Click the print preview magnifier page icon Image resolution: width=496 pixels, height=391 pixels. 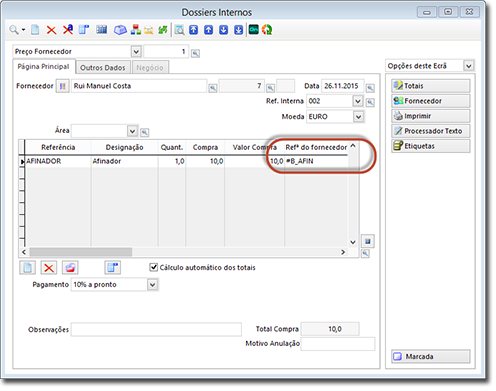pos(179,30)
